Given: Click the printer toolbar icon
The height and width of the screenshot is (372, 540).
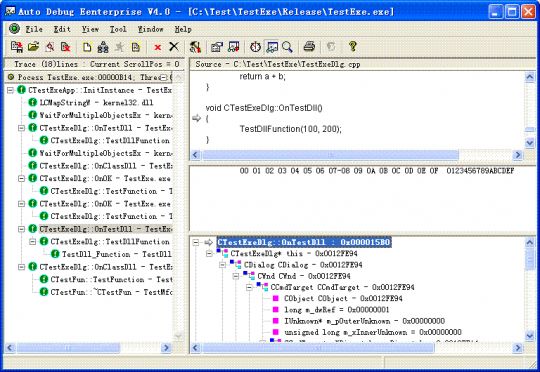Looking at the screenshot, I should [309, 46].
